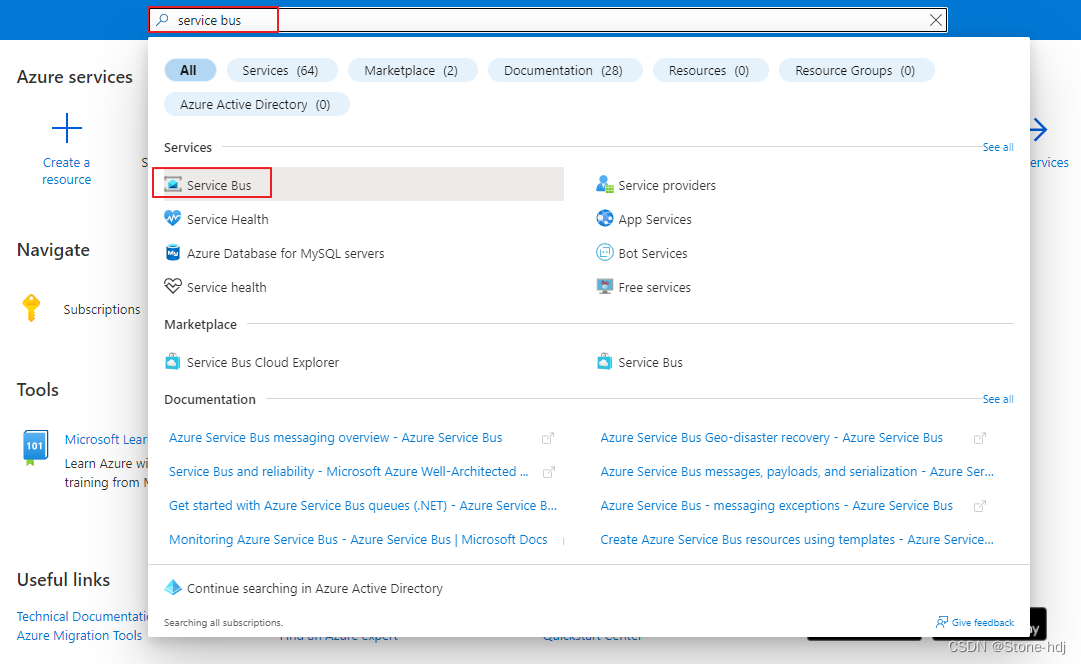1081x664 pixels.
Task: Click the App Services globe icon
Action: coord(605,219)
